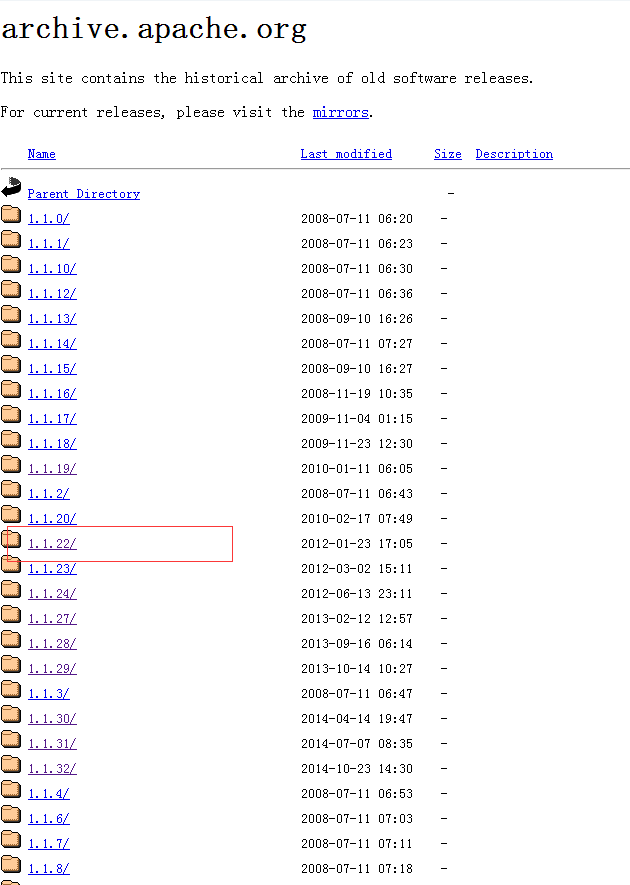Open the 1.1.32/ directory link
The width and height of the screenshot is (630, 885).
[52, 769]
